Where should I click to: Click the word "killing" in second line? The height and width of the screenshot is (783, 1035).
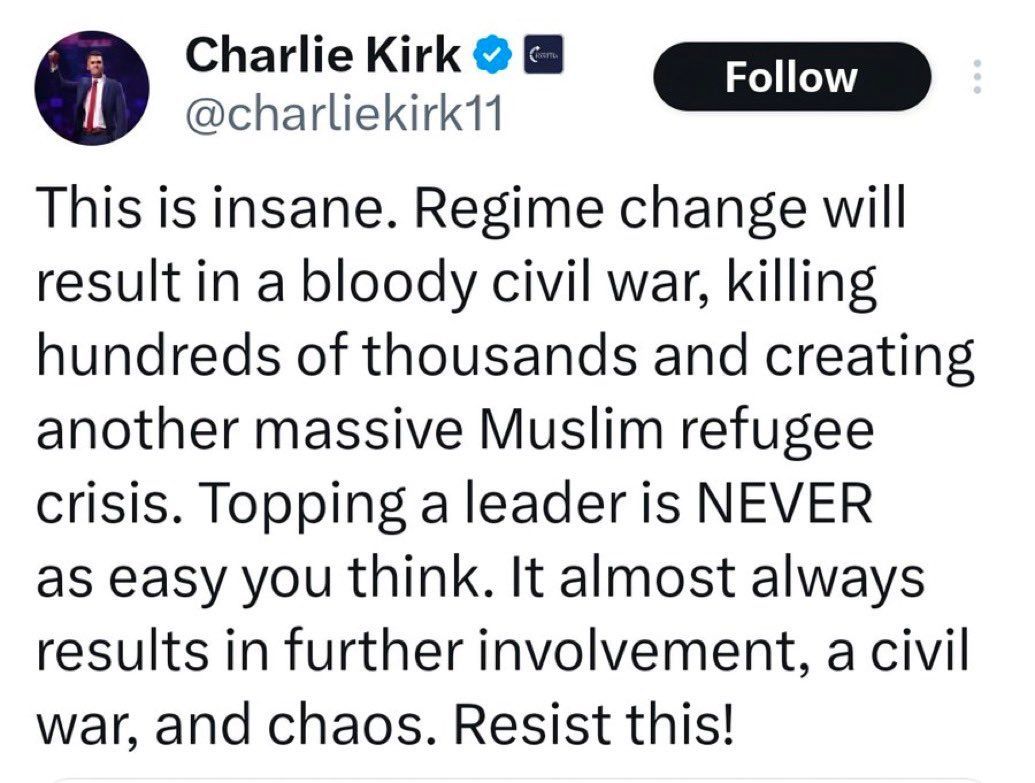(801, 283)
